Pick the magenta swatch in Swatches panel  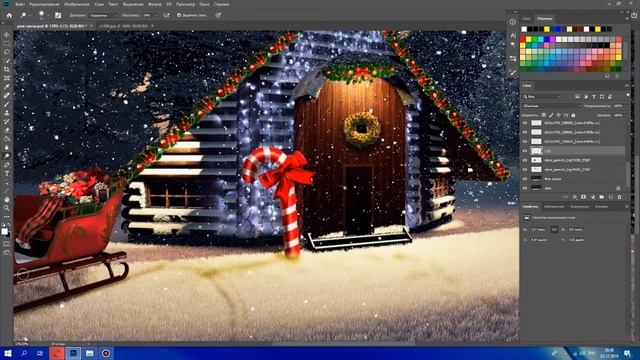point(553,40)
